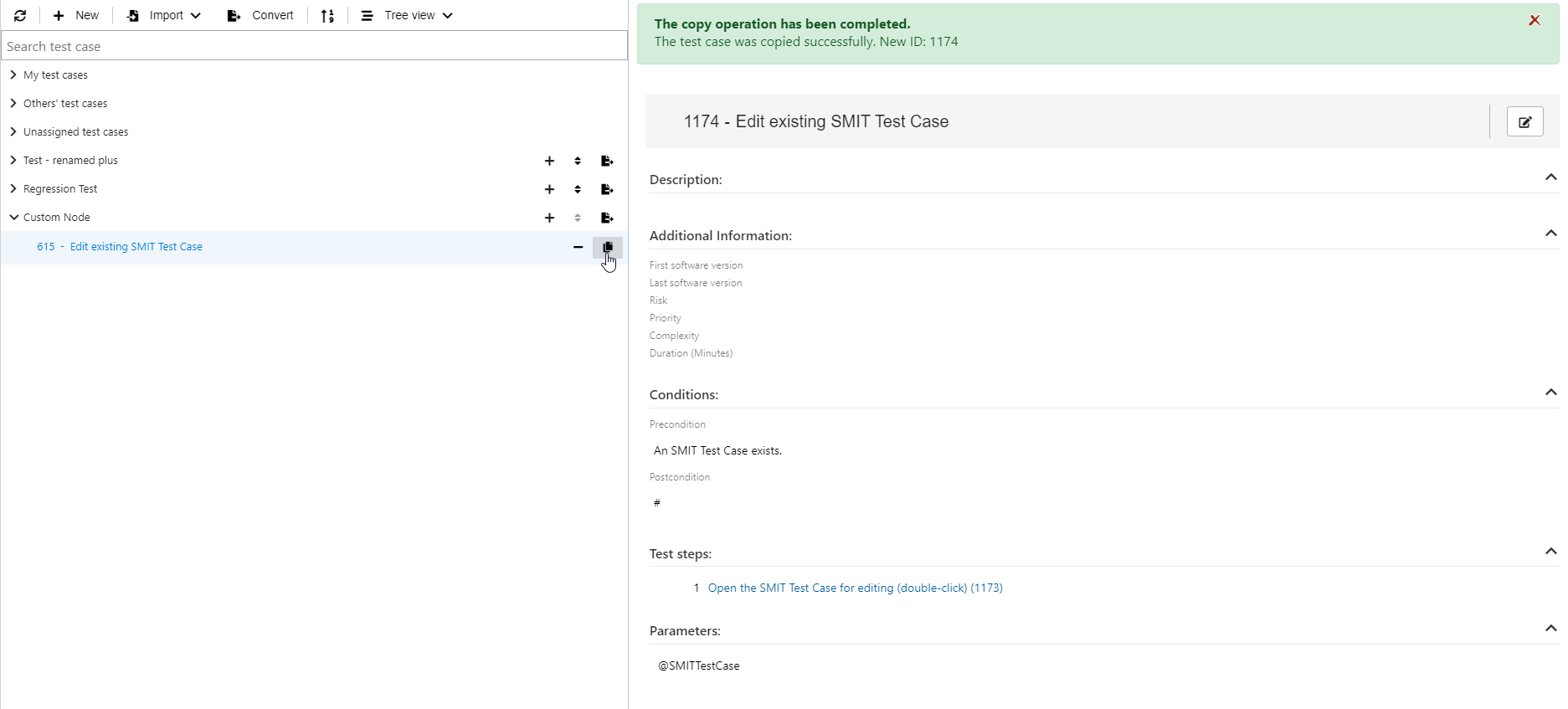Click the sort order icon in the toolbar
Image resolution: width=1568 pixels, height=709 pixels.
(327, 16)
